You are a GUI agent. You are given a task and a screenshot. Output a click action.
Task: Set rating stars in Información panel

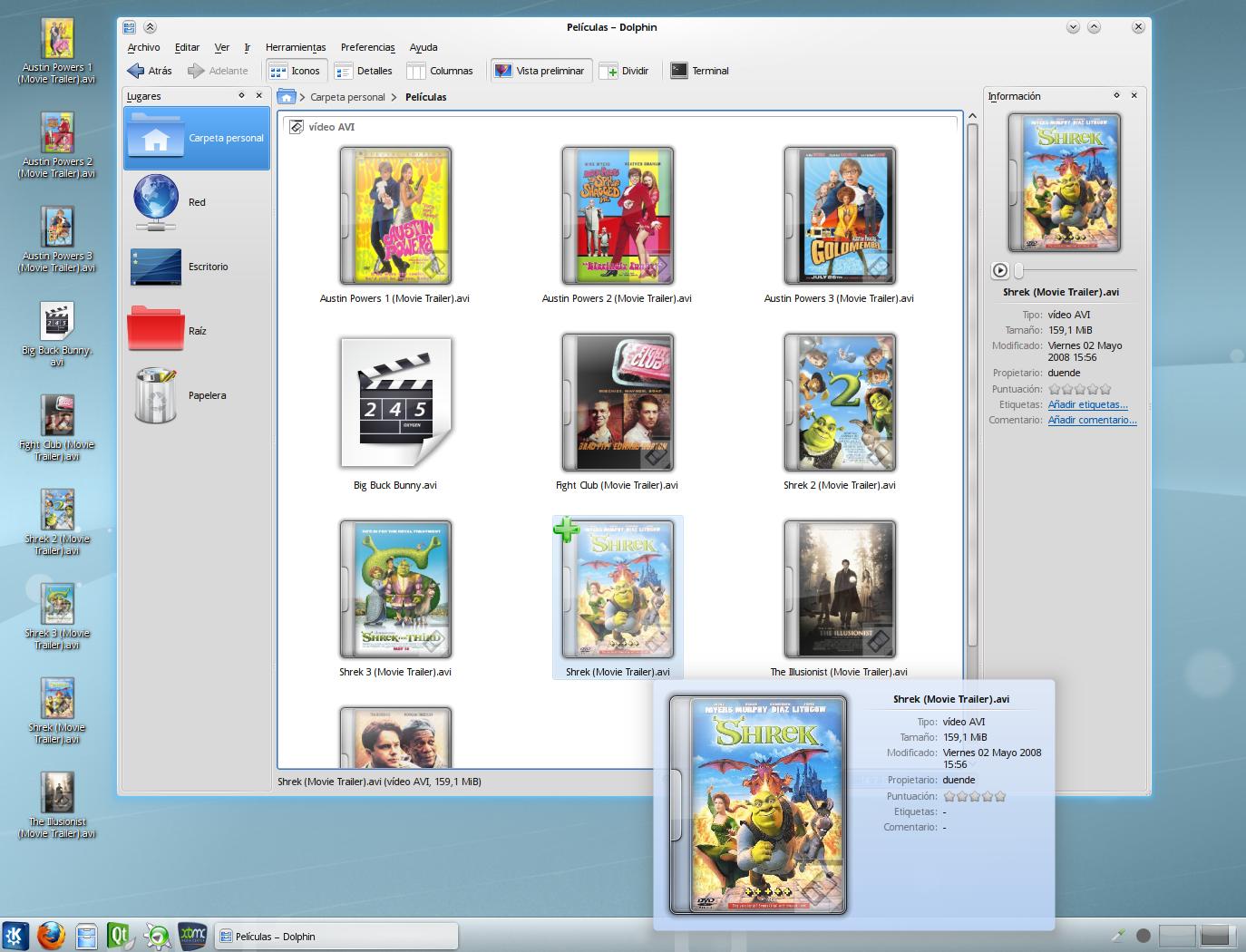pyautogui.click(x=1079, y=389)
